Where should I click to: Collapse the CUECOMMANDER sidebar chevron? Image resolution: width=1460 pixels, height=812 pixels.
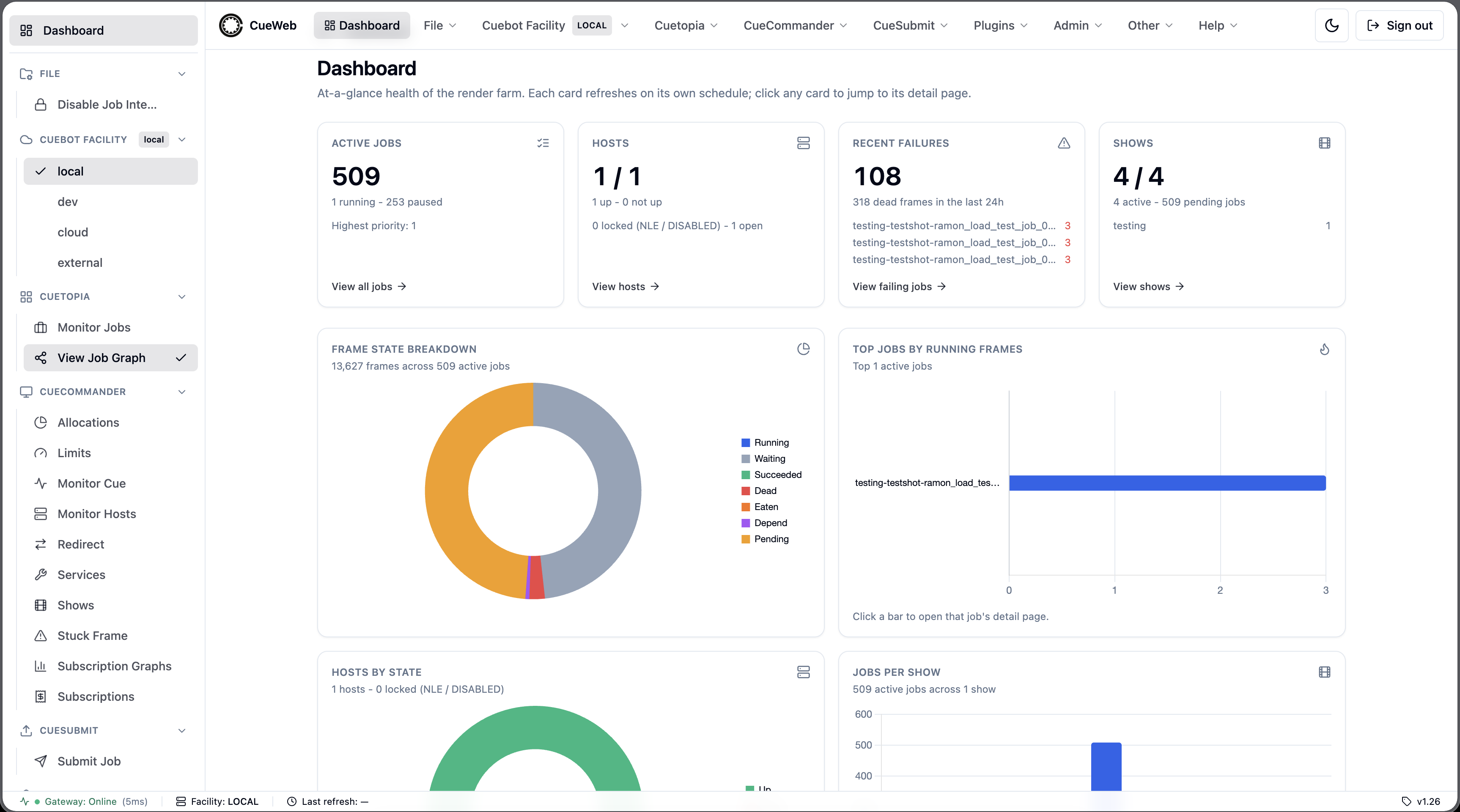click(x=182, y=392)
